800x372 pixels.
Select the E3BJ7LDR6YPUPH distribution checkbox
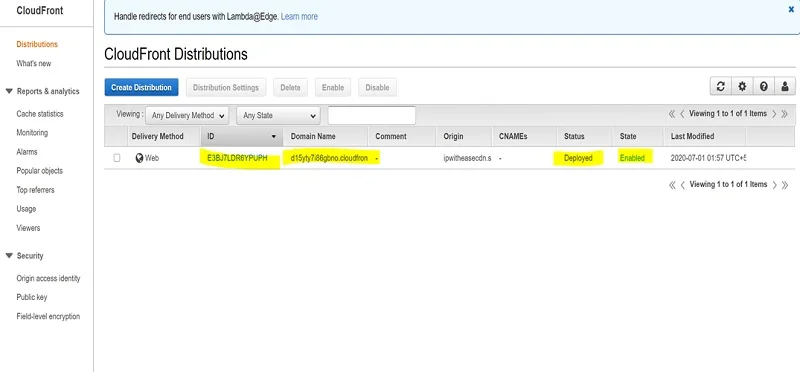pyautogui.click(x=117, y=158)
